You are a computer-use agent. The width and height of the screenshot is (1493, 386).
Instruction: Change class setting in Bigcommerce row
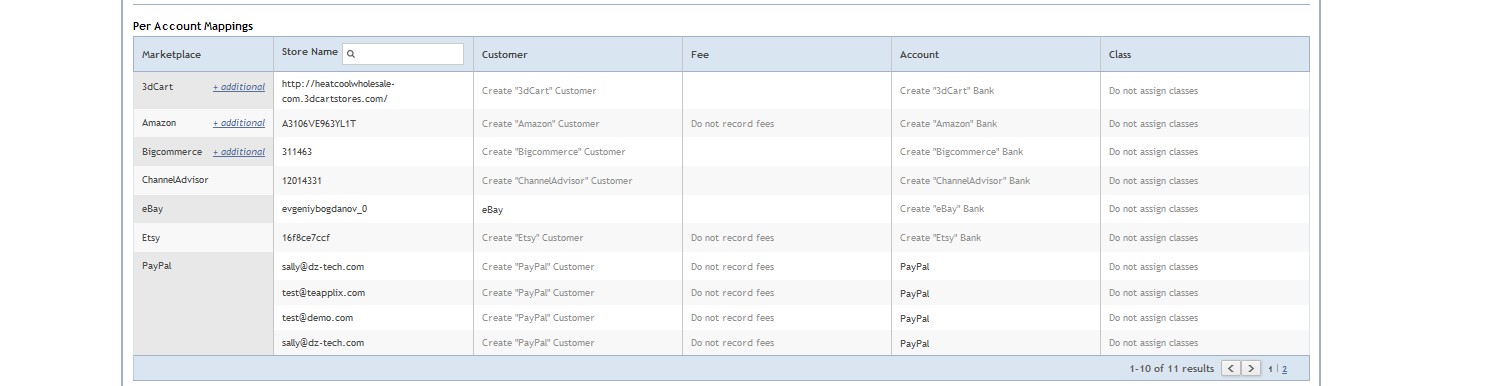click(x=1153, y=152)
